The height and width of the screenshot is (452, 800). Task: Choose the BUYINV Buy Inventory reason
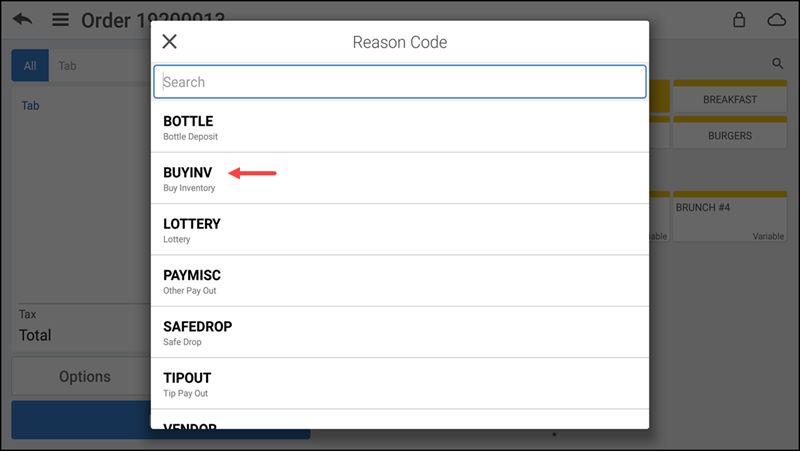(x=399, y=179)
